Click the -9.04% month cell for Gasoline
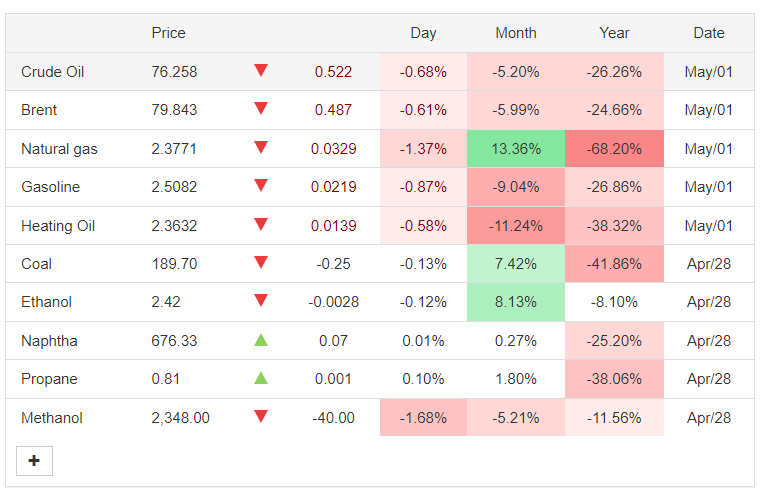The width and height of the screenshot is (764, 498). point(516,187)
